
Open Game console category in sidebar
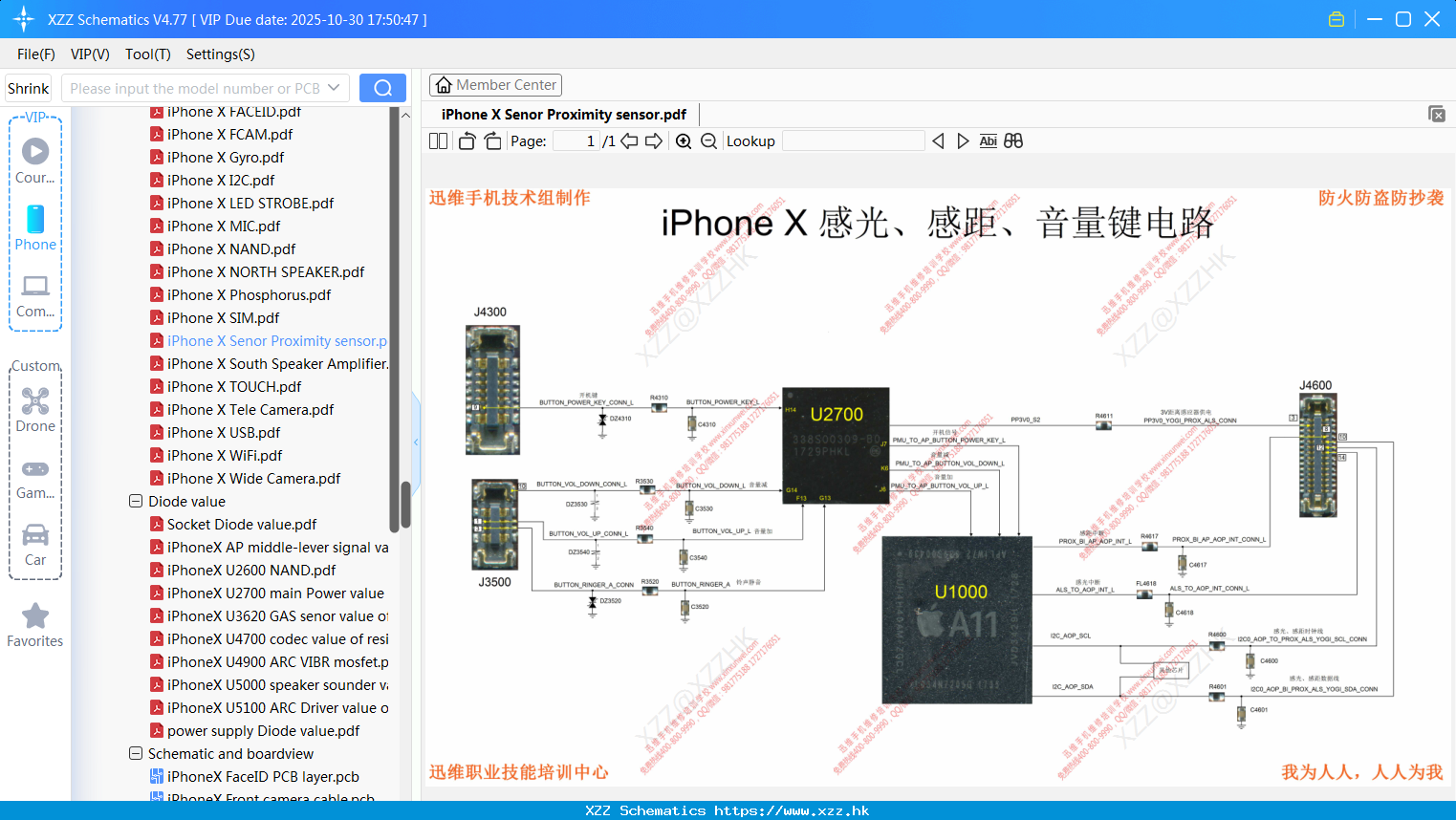pyautogui.click(x=35, y=478)
